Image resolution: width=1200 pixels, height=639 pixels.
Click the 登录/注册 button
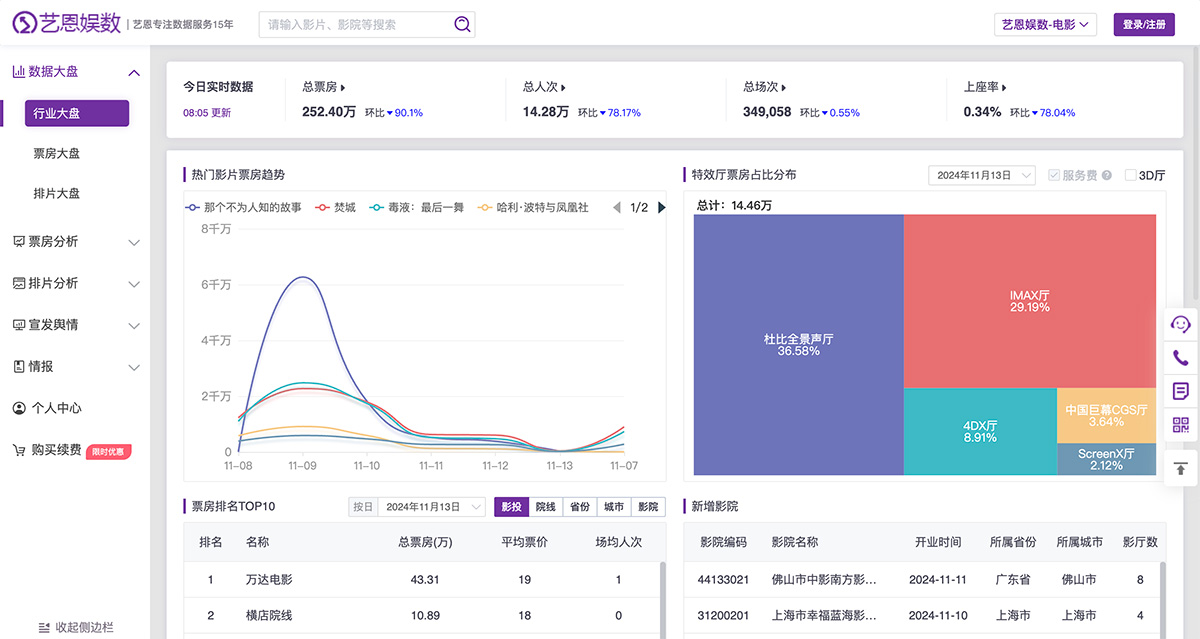[x=1143, y=23]
